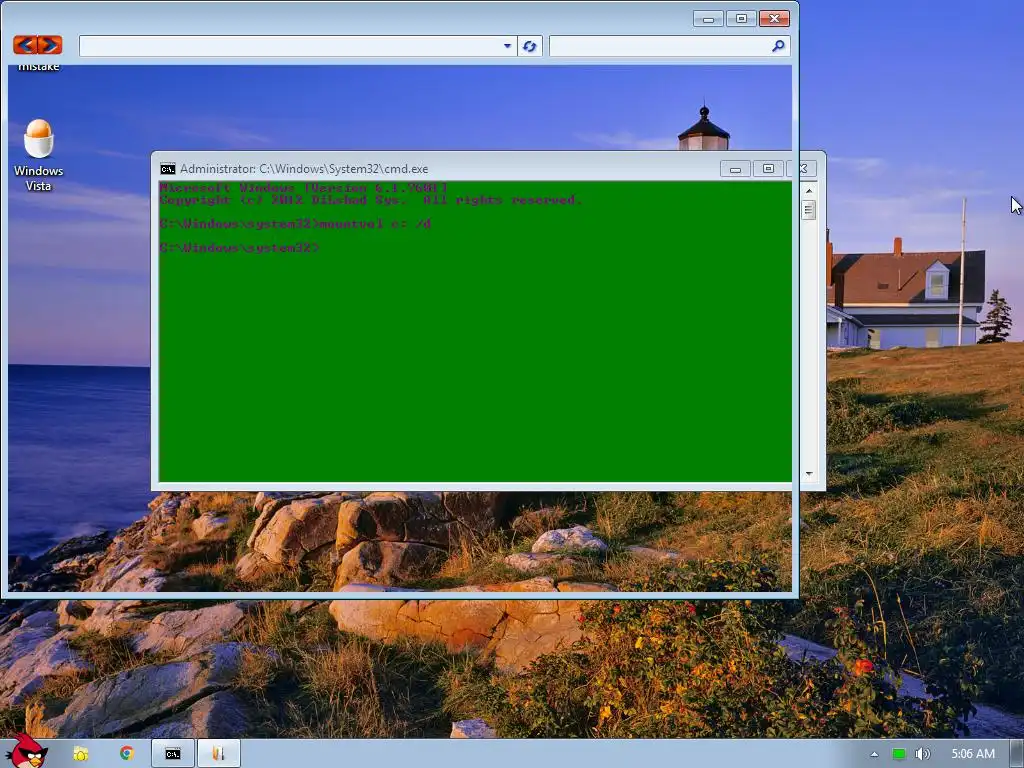The image size is (1024, 768).
Task: Click the Microsoft Windows version line
Action: pyautogui.click(x=304, y=188)
